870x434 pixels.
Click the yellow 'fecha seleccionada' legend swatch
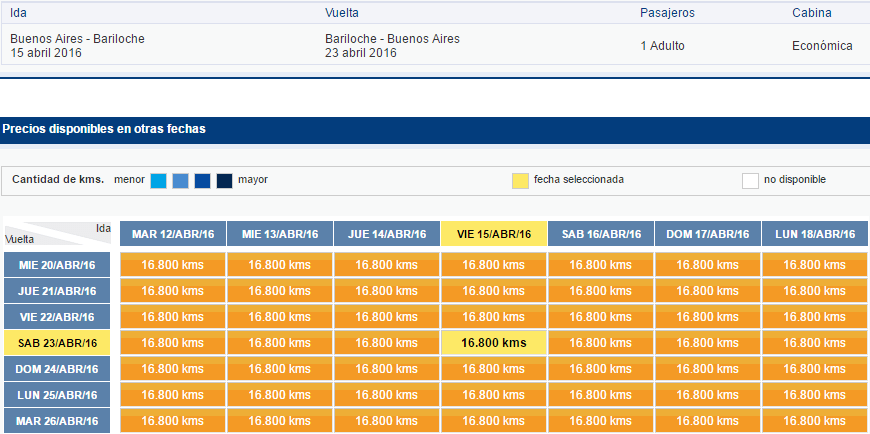pos(520,181)
